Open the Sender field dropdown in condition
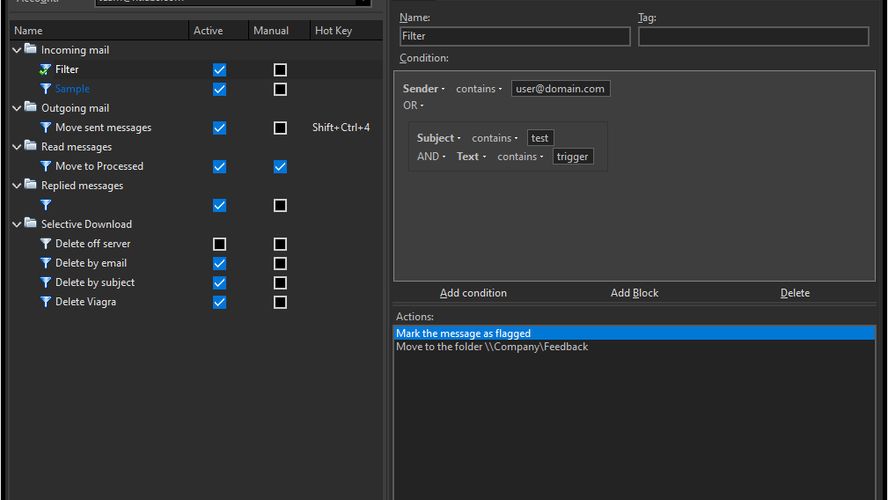Viewport: 888px width, 500px height. tap(425, 89)
